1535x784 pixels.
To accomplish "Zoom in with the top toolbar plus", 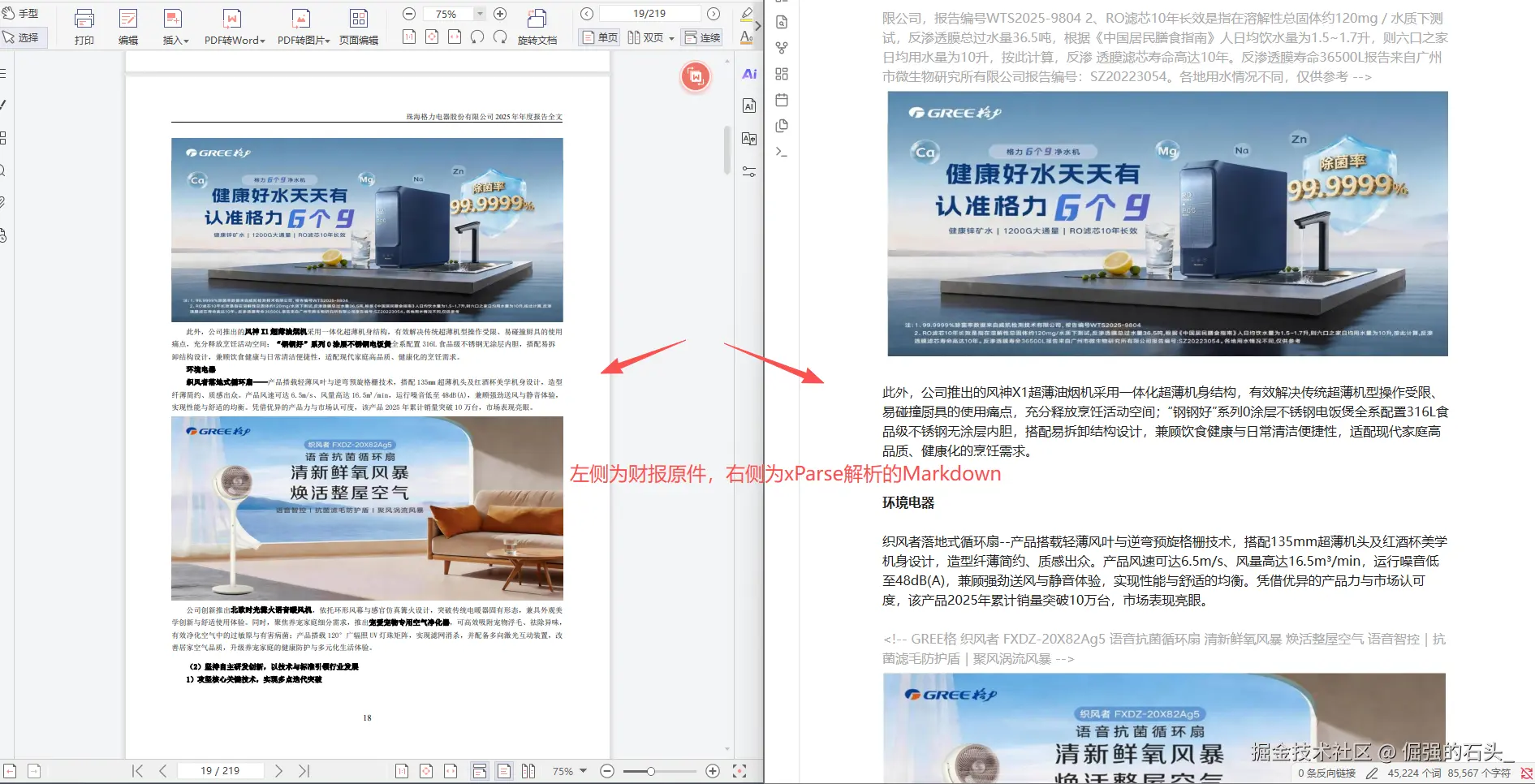I will pos(500,14).
